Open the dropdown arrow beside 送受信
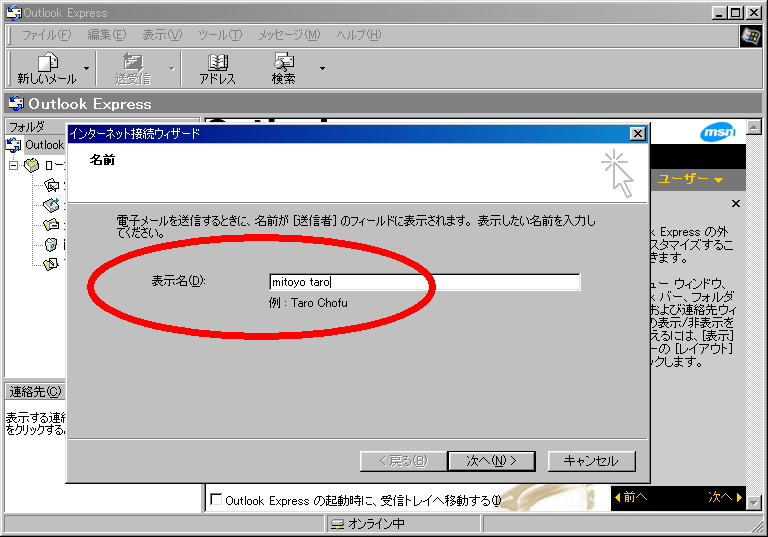This screenshot has height=537, width=768. point(172,69)
